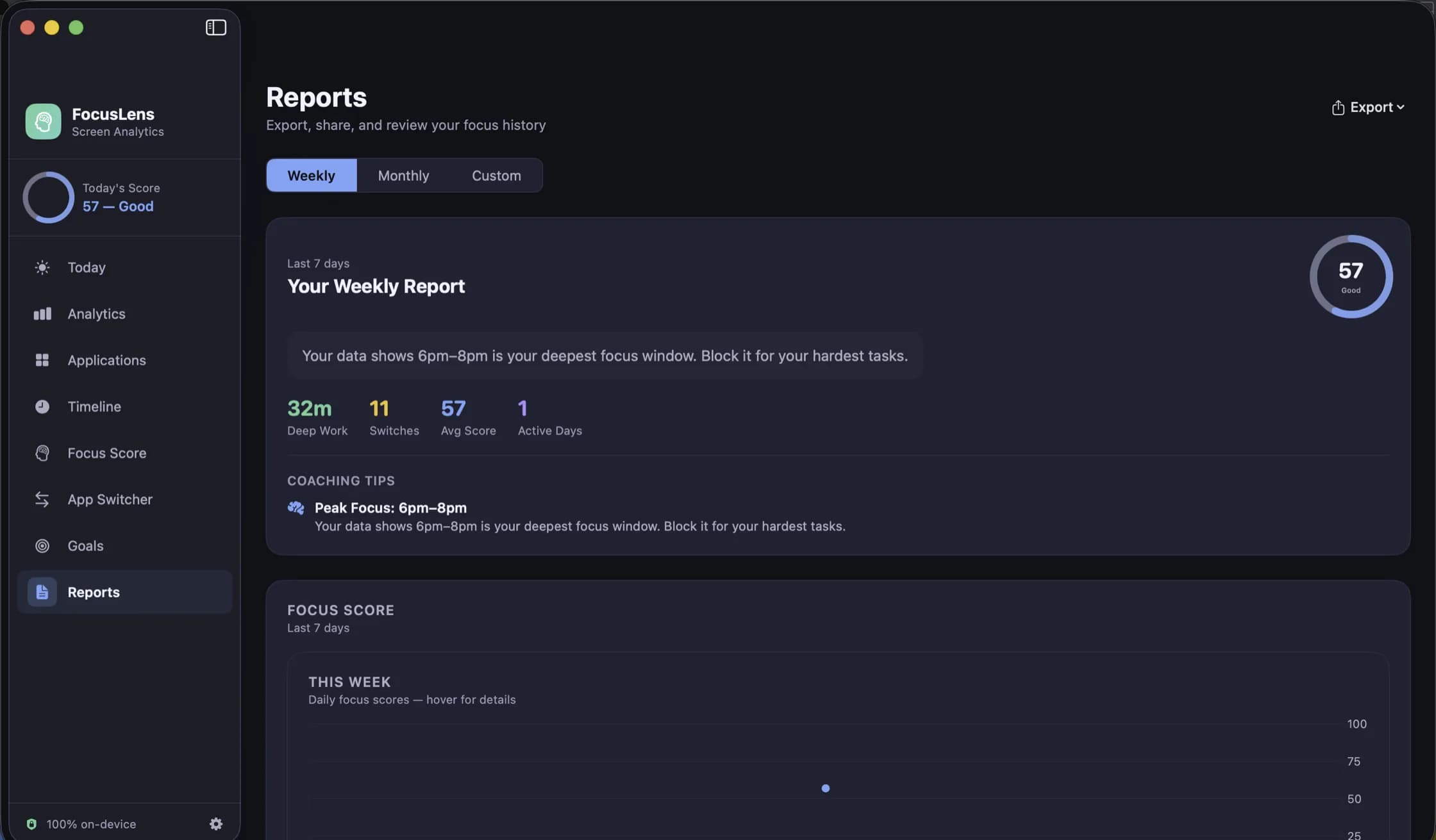Click the Export share icon
Viewport: 1436px width, 840px height.
[1338, 107]
